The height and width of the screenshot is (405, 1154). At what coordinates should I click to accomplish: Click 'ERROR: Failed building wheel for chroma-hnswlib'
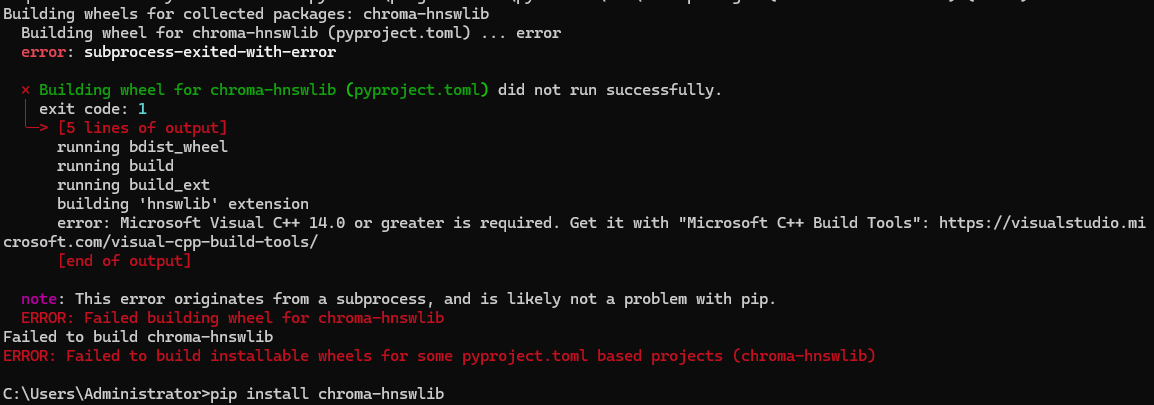pos(233,318)
